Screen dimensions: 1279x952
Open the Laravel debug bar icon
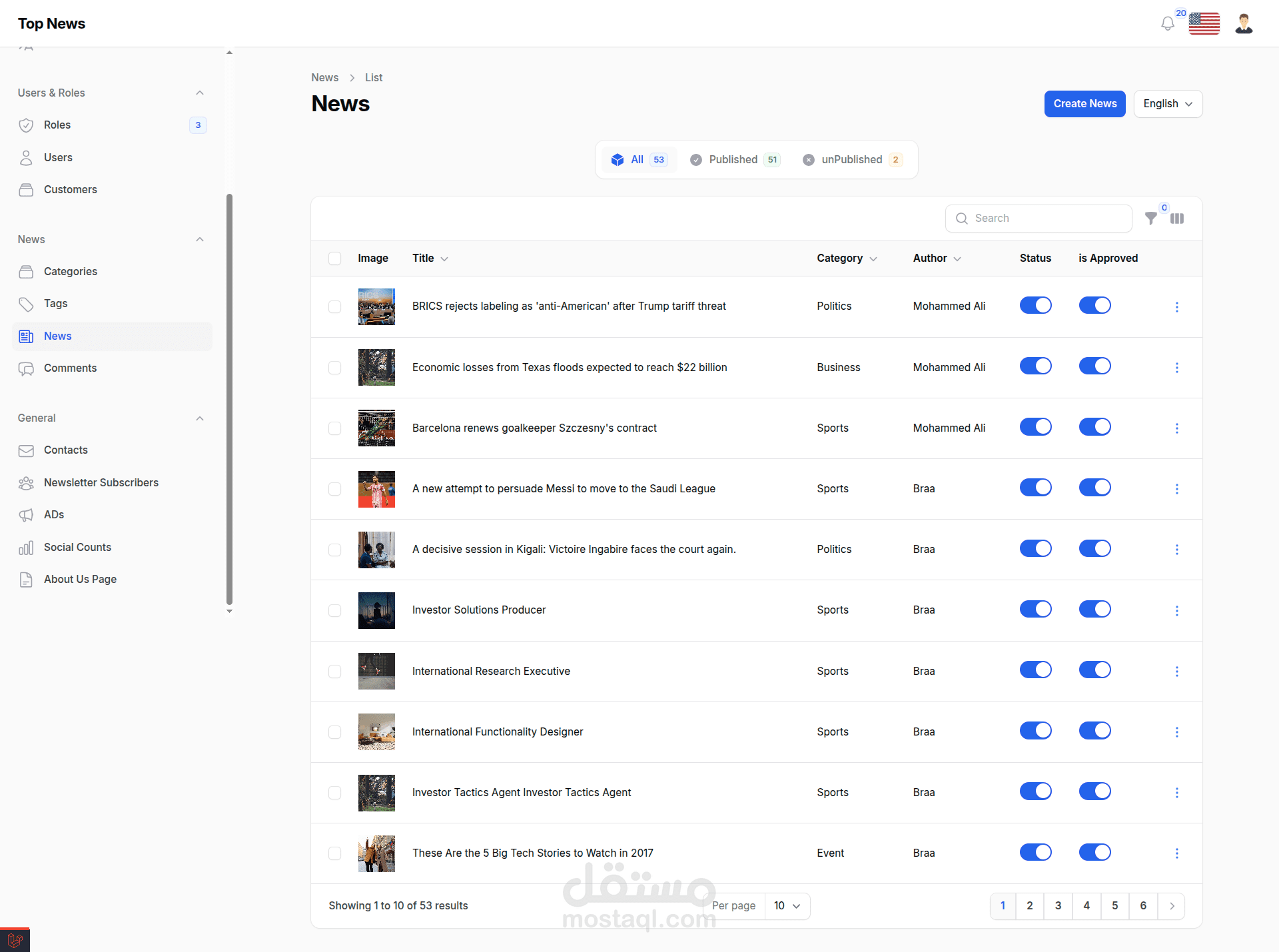point(15,940)
